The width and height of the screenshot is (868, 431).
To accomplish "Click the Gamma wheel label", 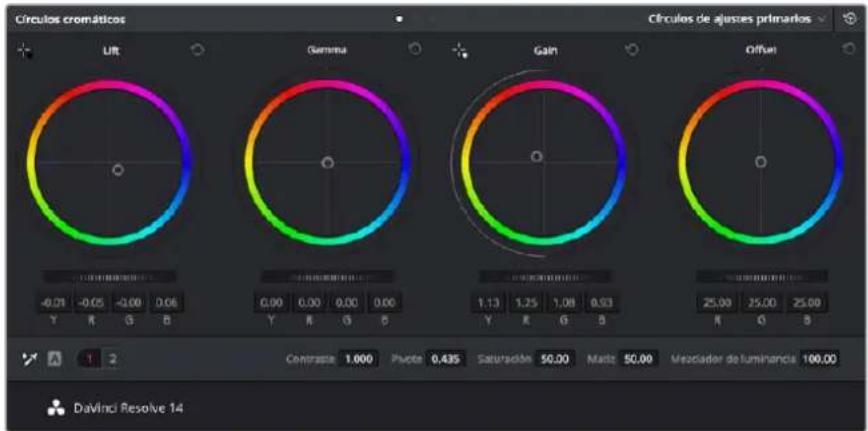I will pyautogui.click(x=328, y=50).
